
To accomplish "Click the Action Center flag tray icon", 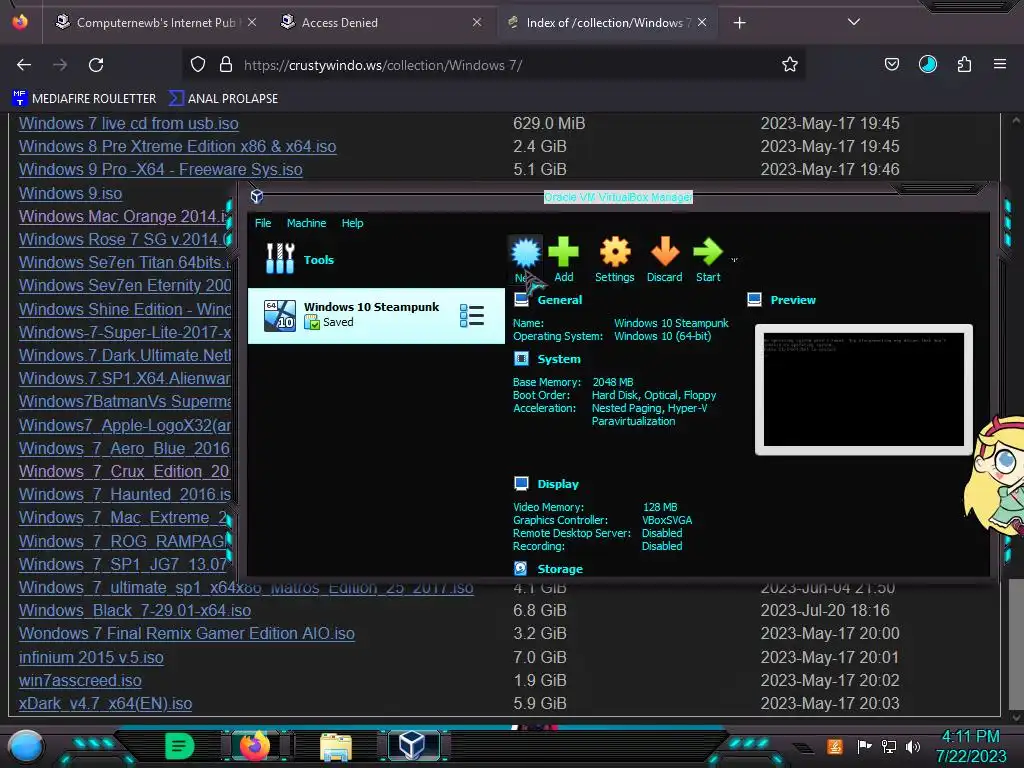I will (865, 746).
